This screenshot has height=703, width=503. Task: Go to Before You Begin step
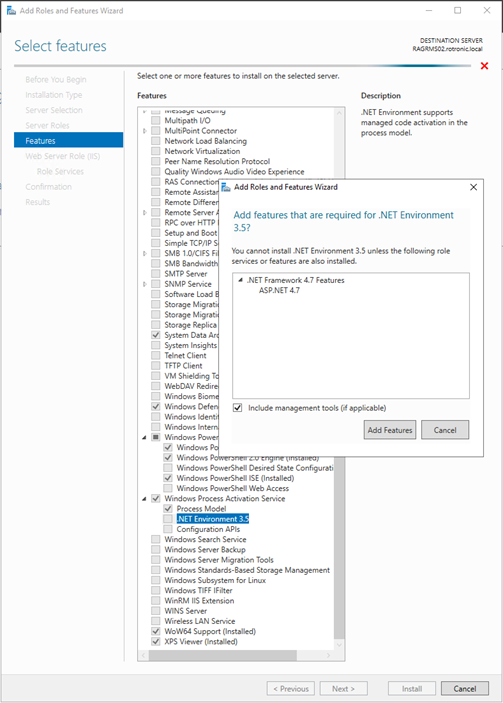56,79
